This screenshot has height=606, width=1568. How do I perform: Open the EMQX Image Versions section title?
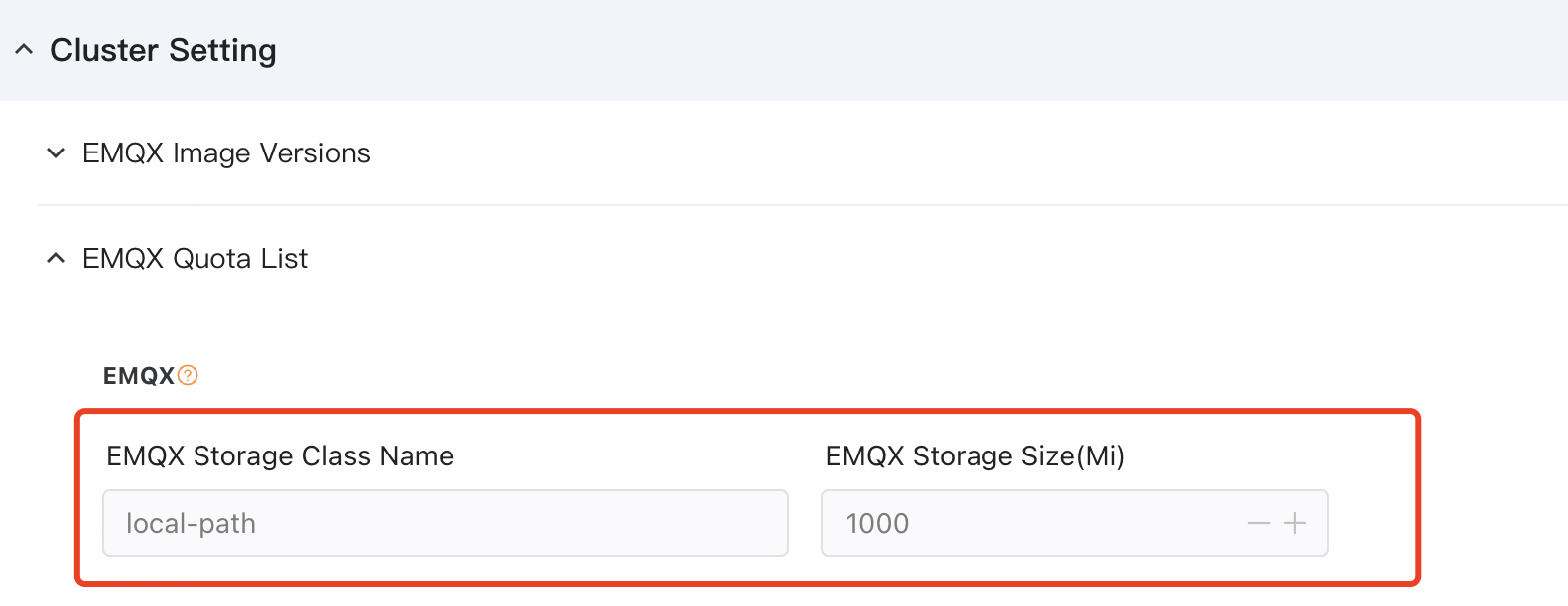226,153
